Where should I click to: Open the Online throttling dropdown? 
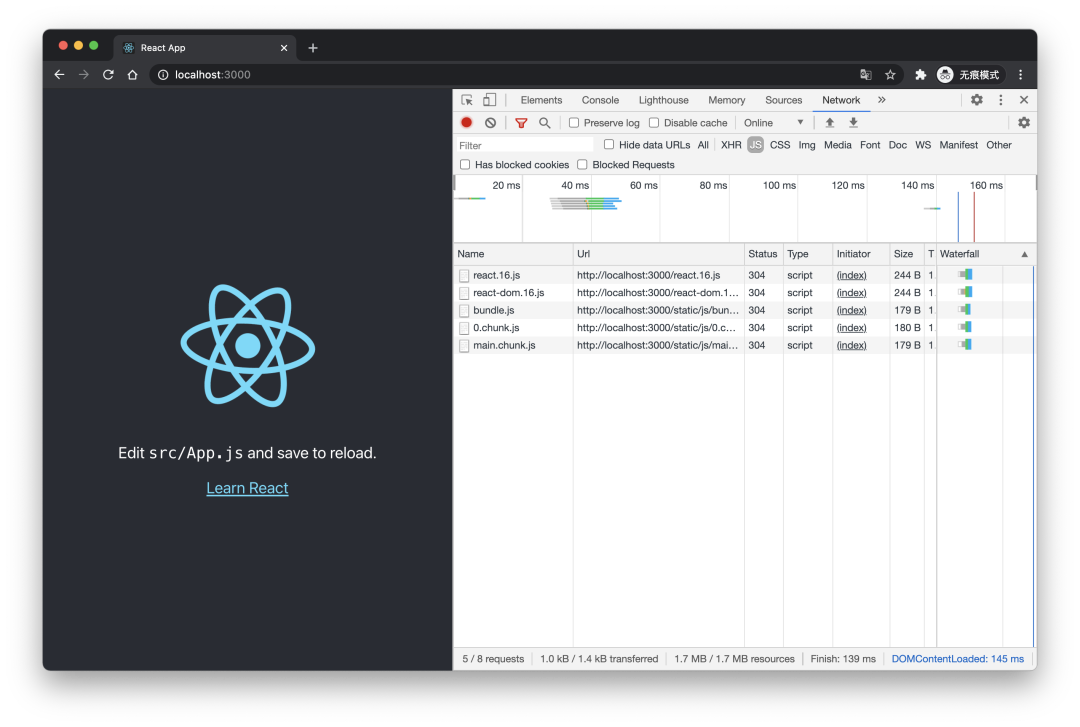(x=773, y=123)
